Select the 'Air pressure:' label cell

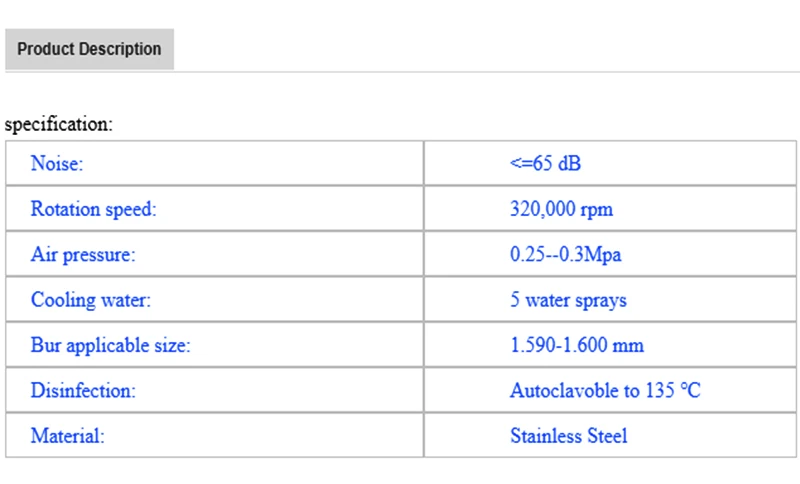pyautogui.click(x=82, y=255)
